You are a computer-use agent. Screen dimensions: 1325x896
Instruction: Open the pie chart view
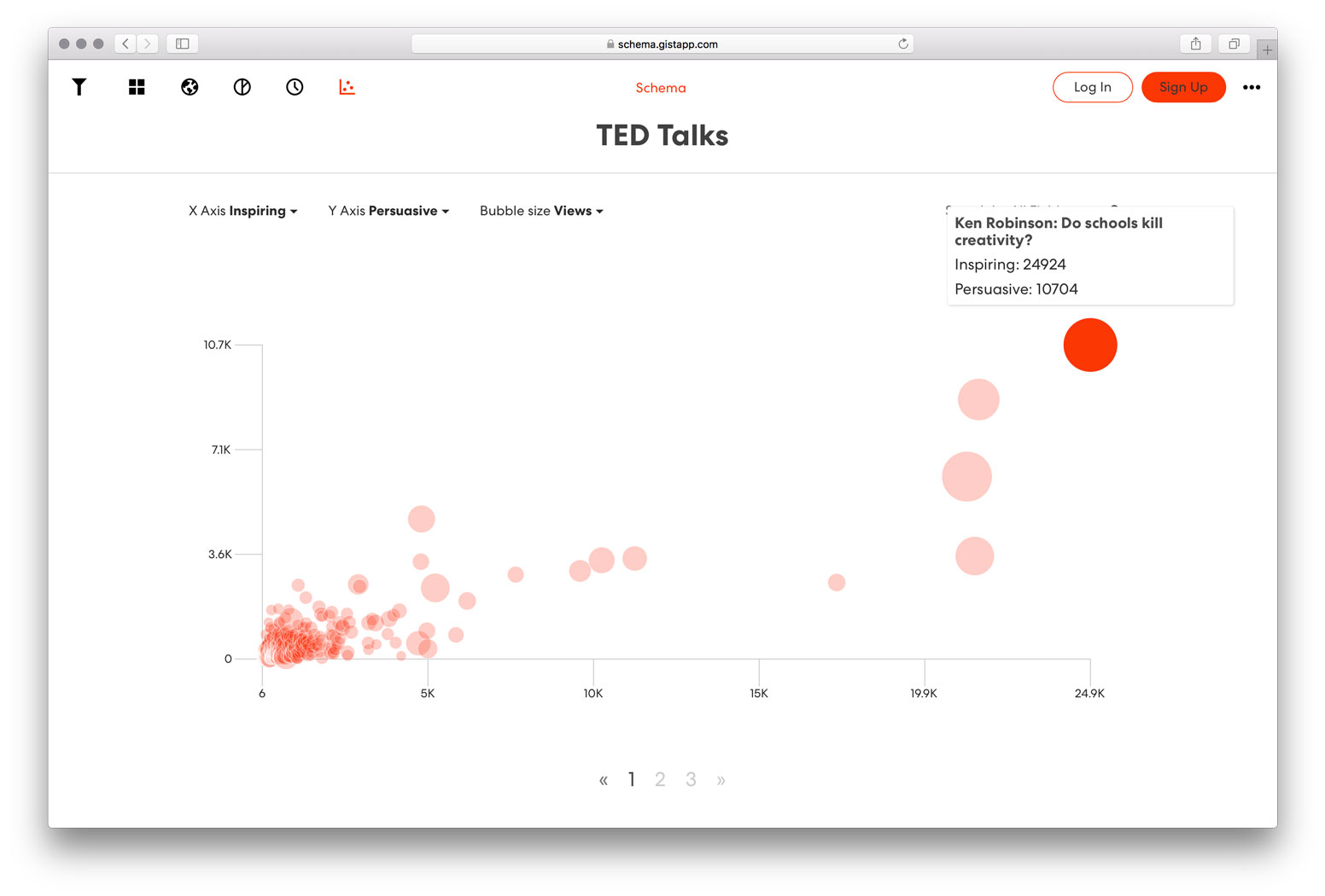[242, 87]
